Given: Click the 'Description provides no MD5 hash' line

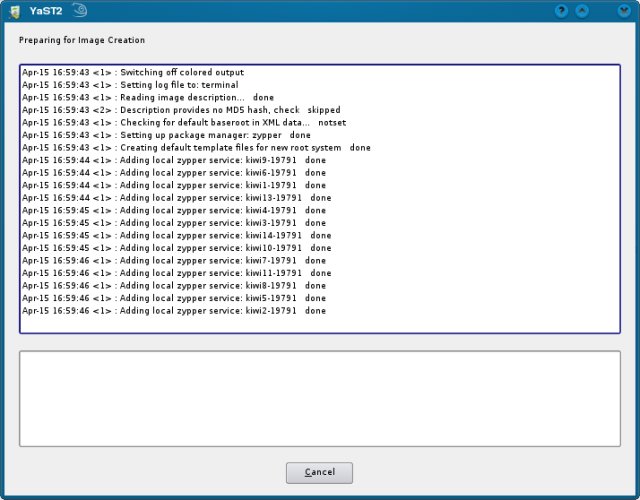Looking at the screenshot, I should (181, 110).
